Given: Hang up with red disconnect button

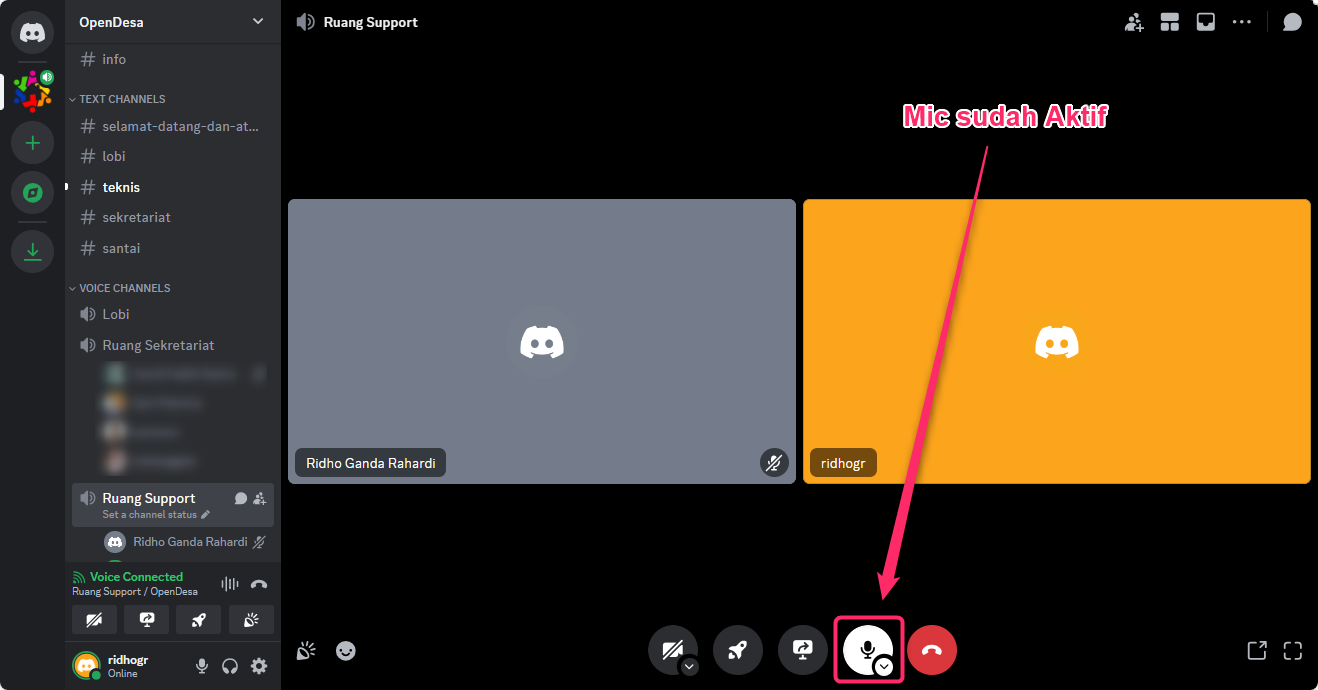Looking at the screenshot, I should coord(932,651).
